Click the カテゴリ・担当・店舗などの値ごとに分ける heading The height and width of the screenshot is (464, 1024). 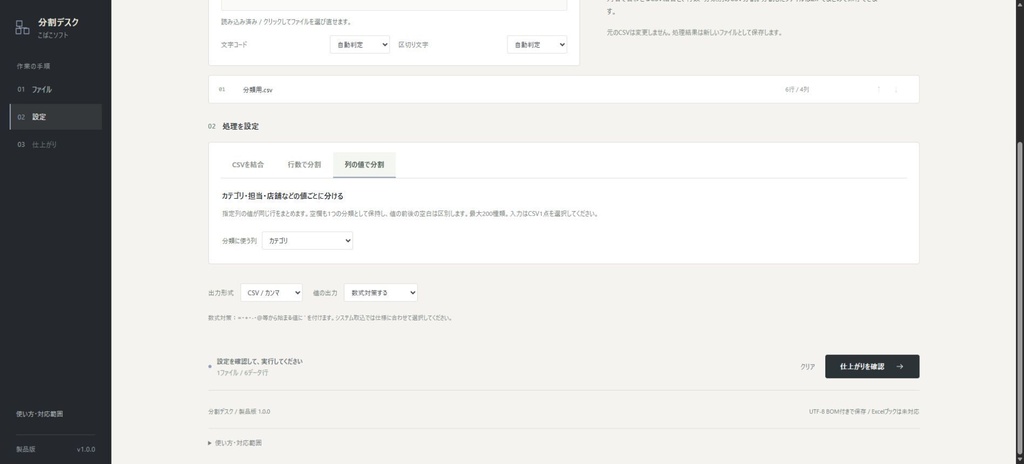(283, 196)
